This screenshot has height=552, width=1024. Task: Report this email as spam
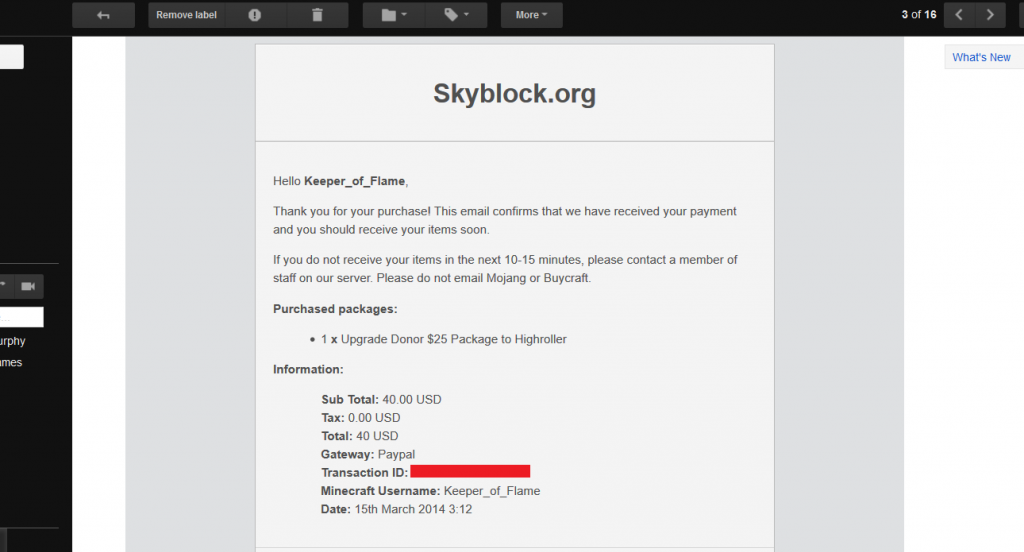(255, 15)
